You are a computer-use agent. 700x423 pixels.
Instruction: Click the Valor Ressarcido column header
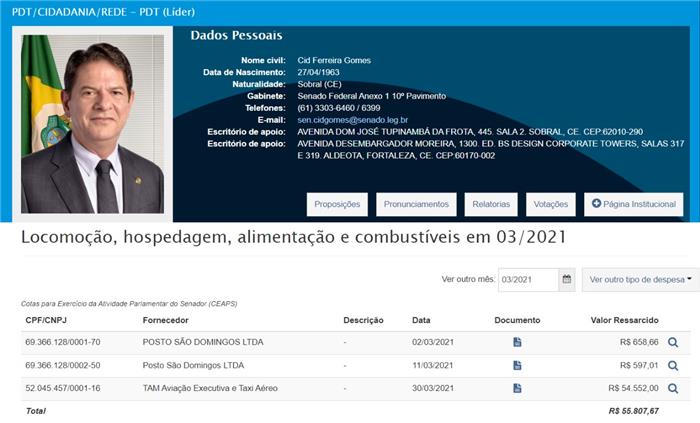click(625, 320)
